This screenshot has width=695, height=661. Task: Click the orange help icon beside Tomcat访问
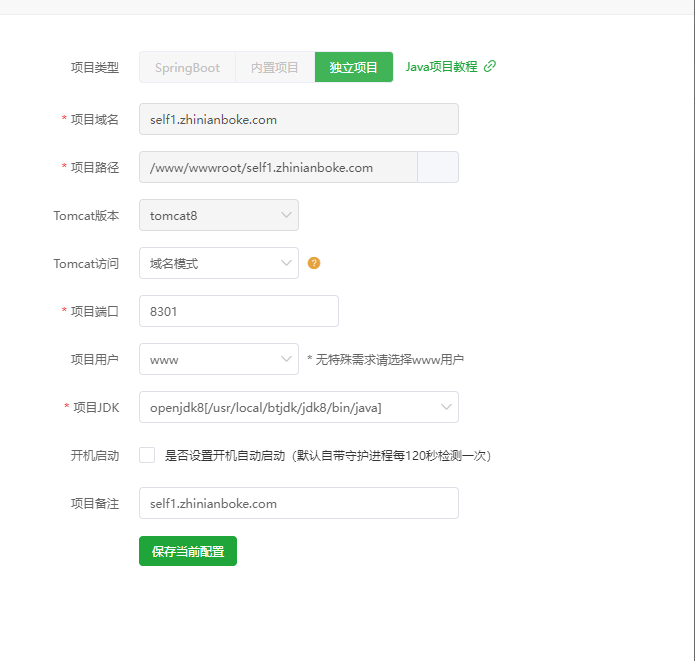[314, 263]
